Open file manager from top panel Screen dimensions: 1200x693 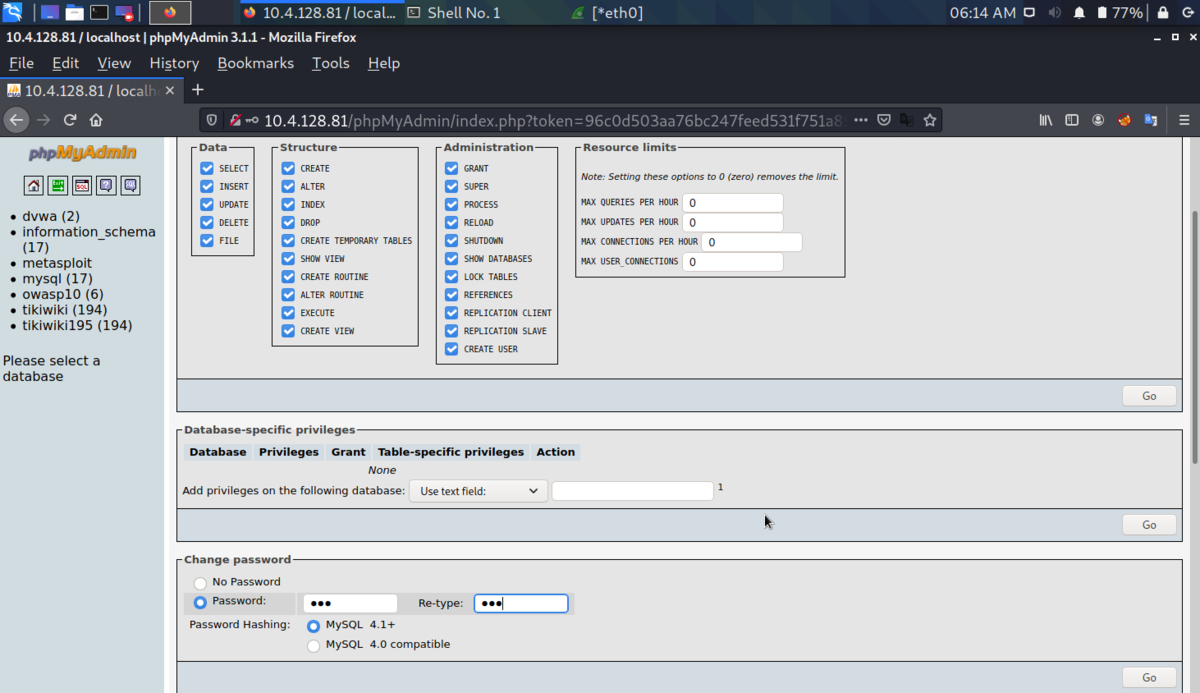coord(75,13)
